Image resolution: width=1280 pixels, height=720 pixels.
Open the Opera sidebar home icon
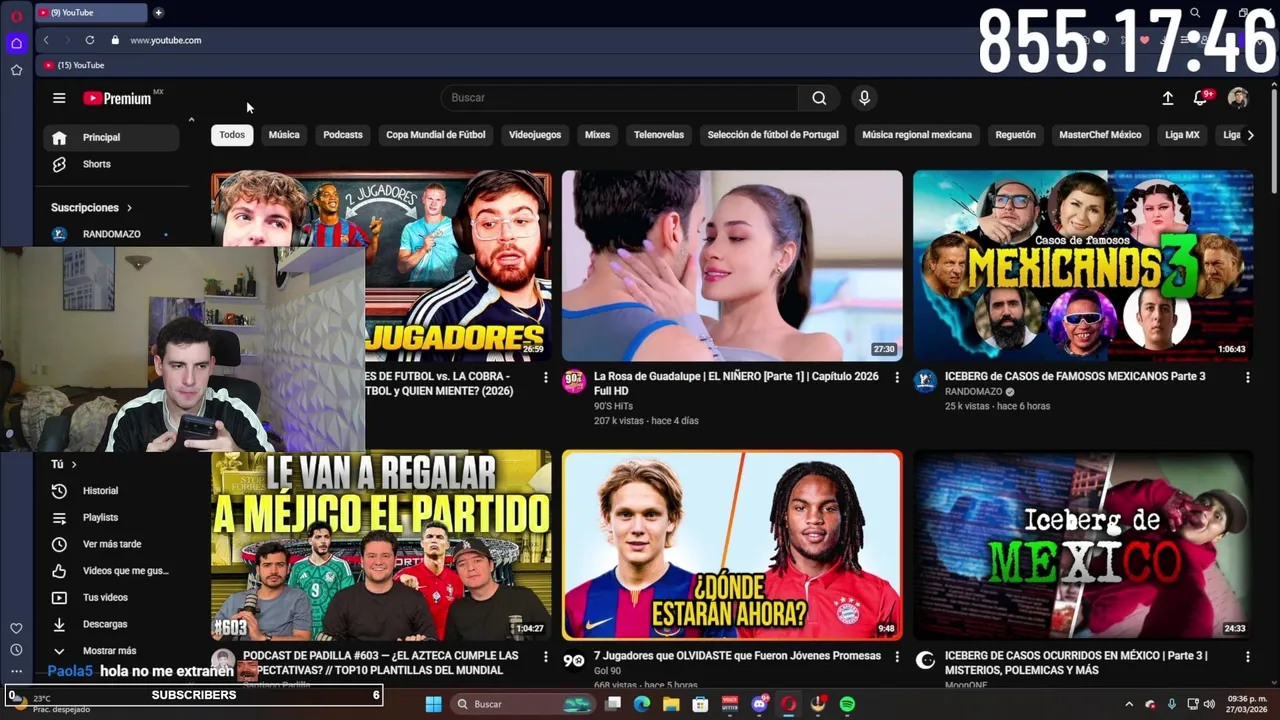(16, 43)
